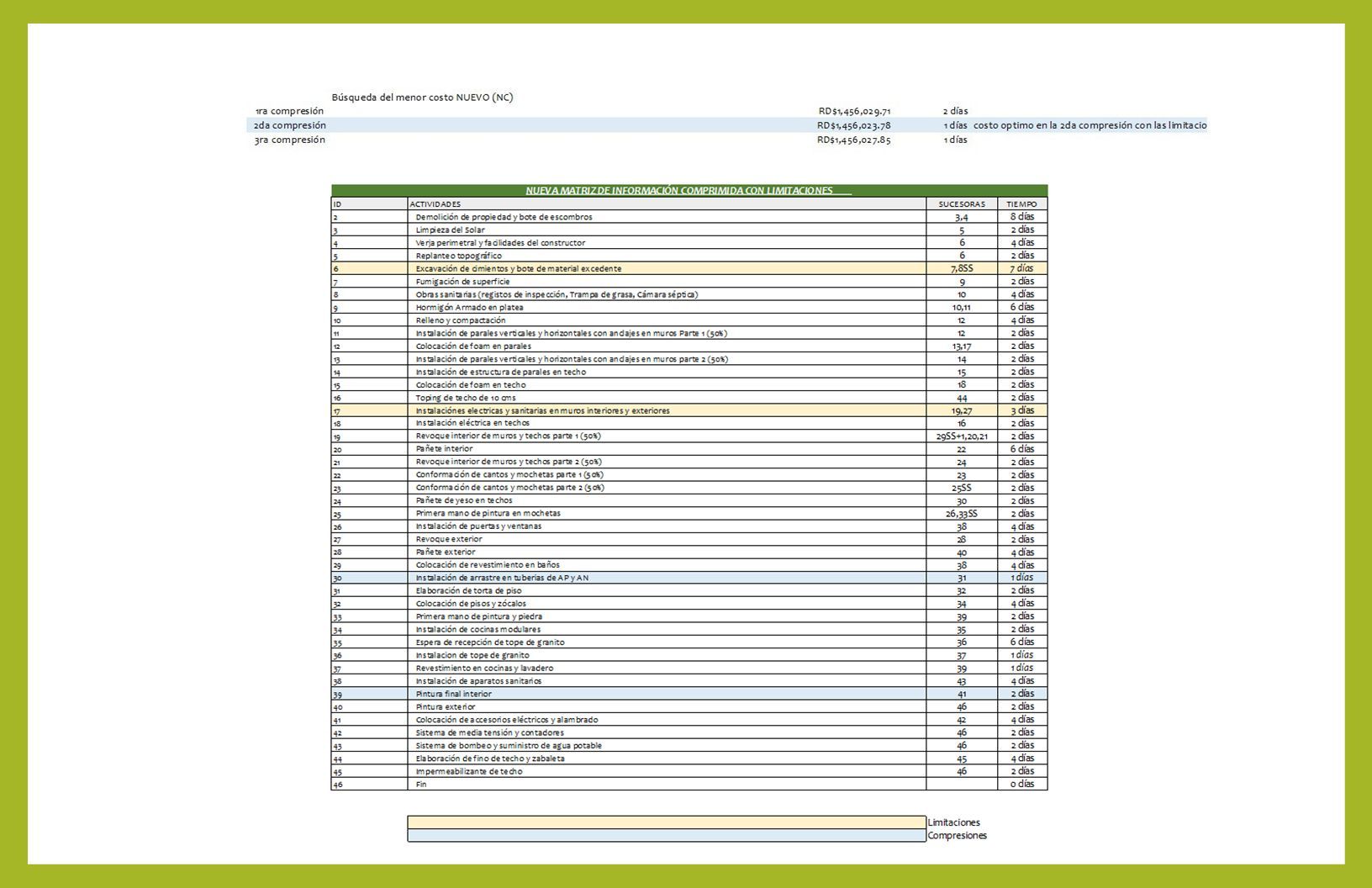1372x888 pixels.
Task: Click the cost value RD$1,456,029.71
Action: [854, 111]
